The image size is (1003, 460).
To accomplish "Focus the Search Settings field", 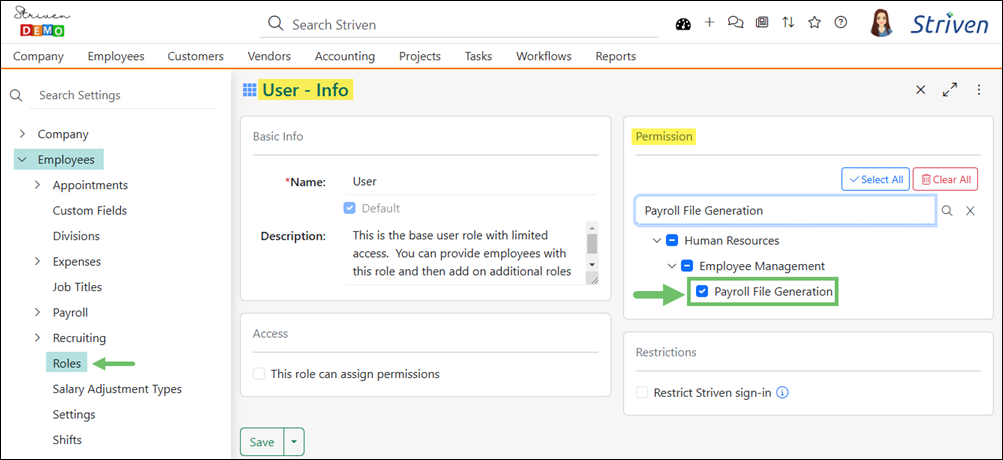I will (125, 95).
